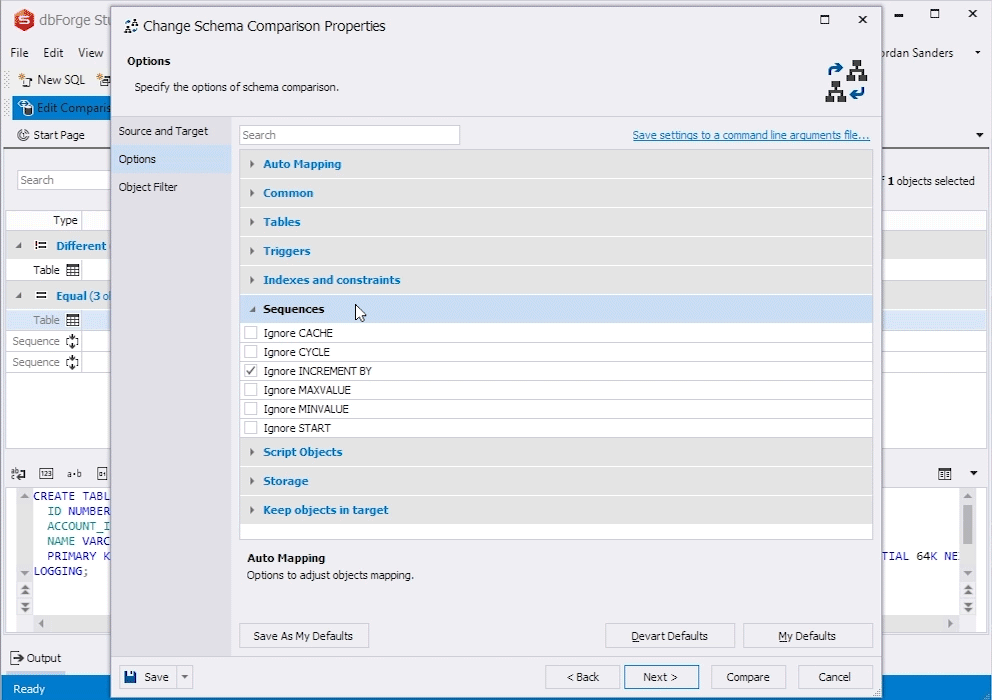This screenshot has height=700, width=992.
Task: Click the Edit Comparison toolbar icon
Action: (25, 108)
